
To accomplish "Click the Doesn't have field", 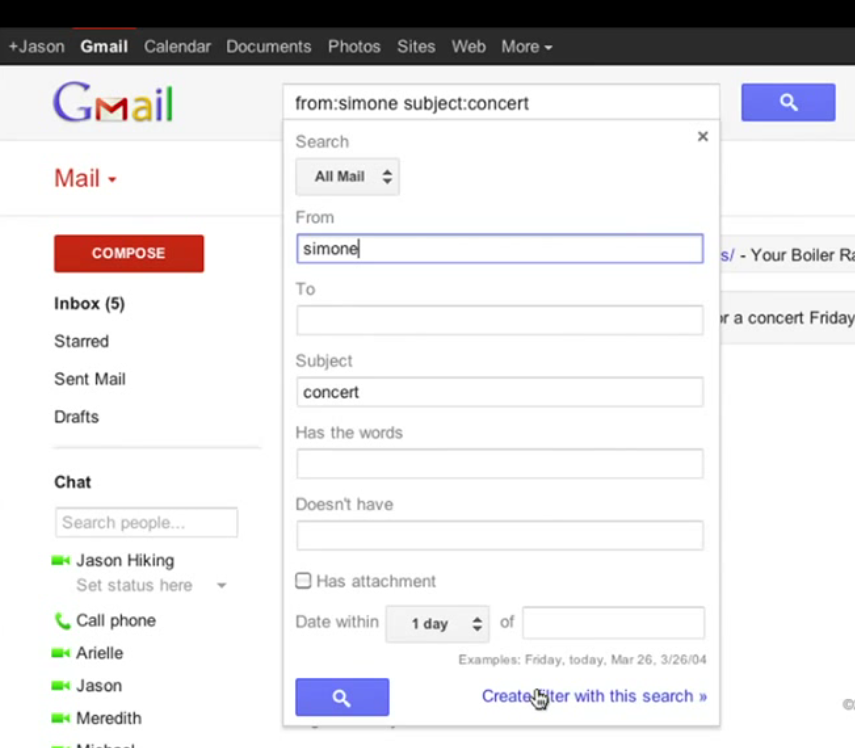I will tap(500, 535).
